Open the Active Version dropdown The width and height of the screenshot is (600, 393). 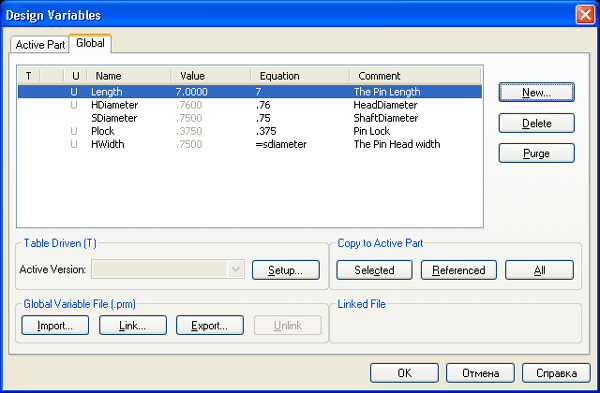coord(236,269)
